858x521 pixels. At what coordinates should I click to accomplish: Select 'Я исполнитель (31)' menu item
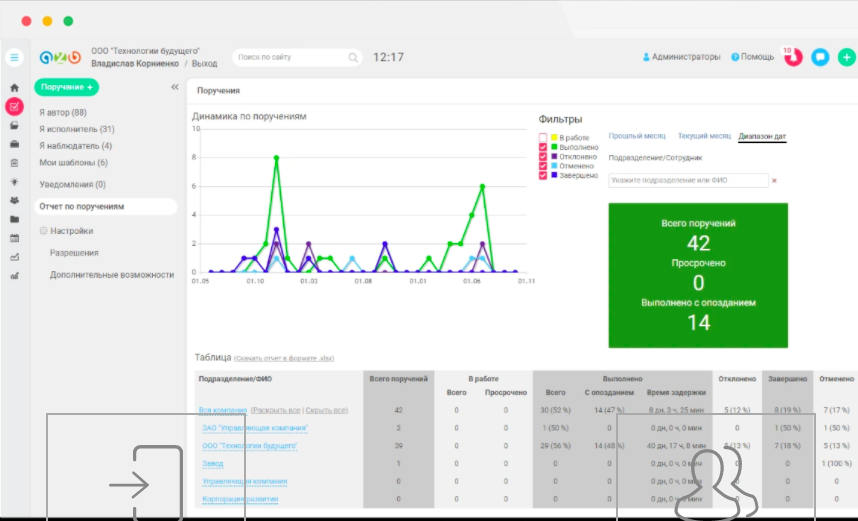pyautogui.click(x=77, y=129)
